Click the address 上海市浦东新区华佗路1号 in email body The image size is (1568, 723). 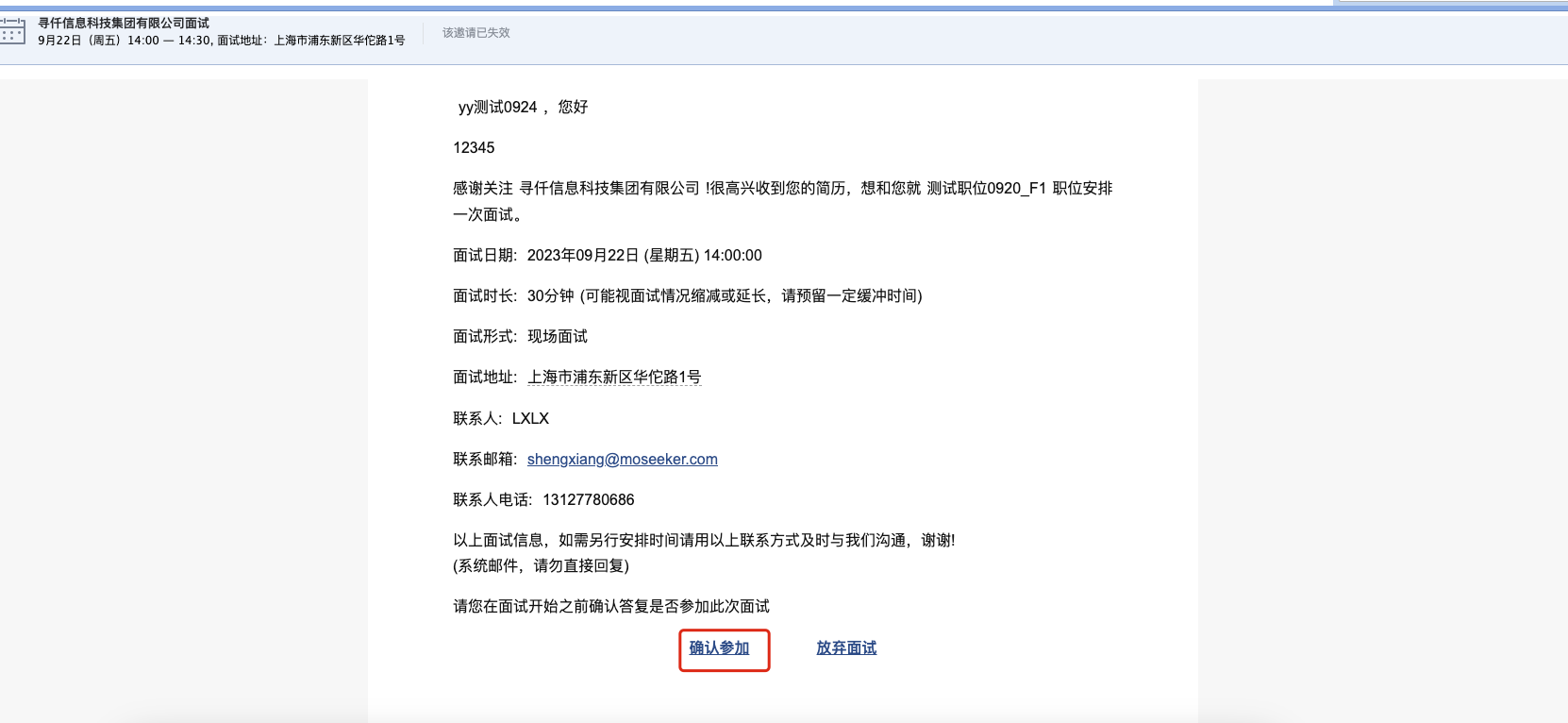tap(614, 377)
